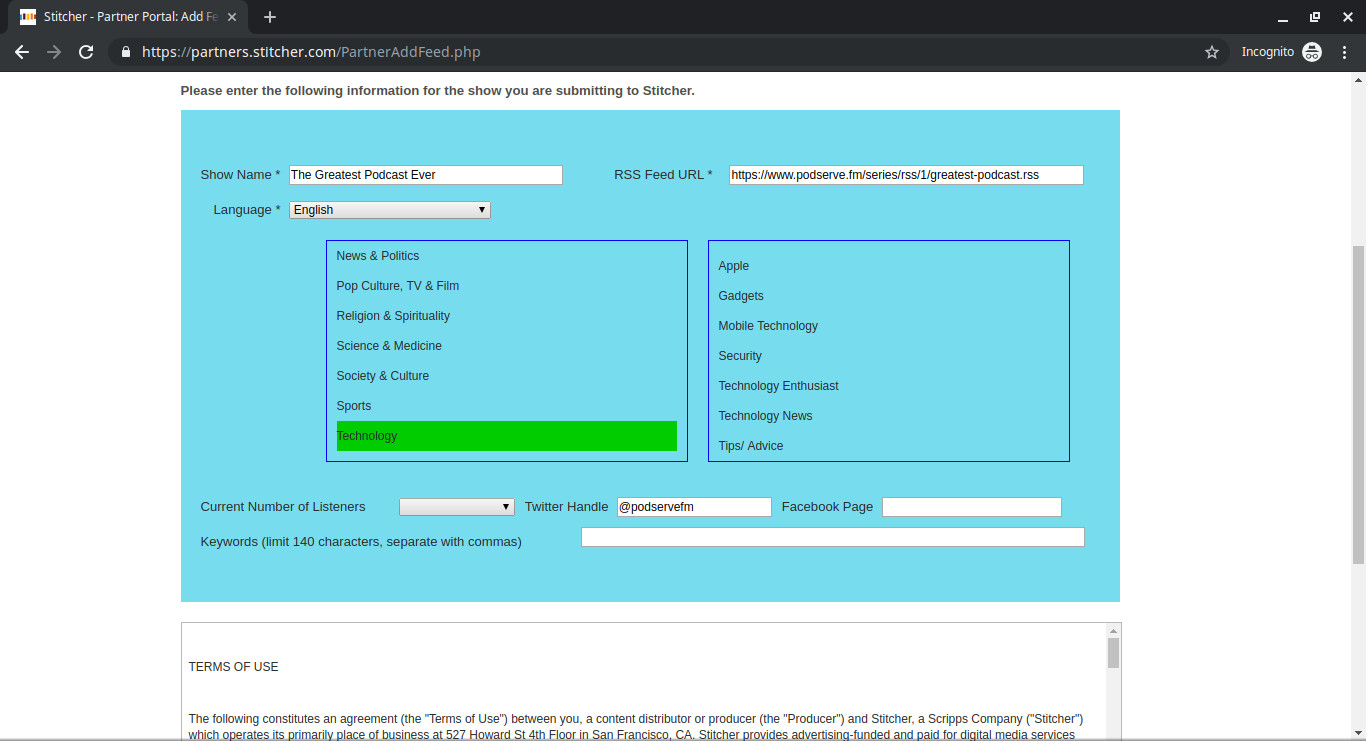Pick Society & Culture category
This screenshot has width=1366, height=741.
[x=507, y=376]
